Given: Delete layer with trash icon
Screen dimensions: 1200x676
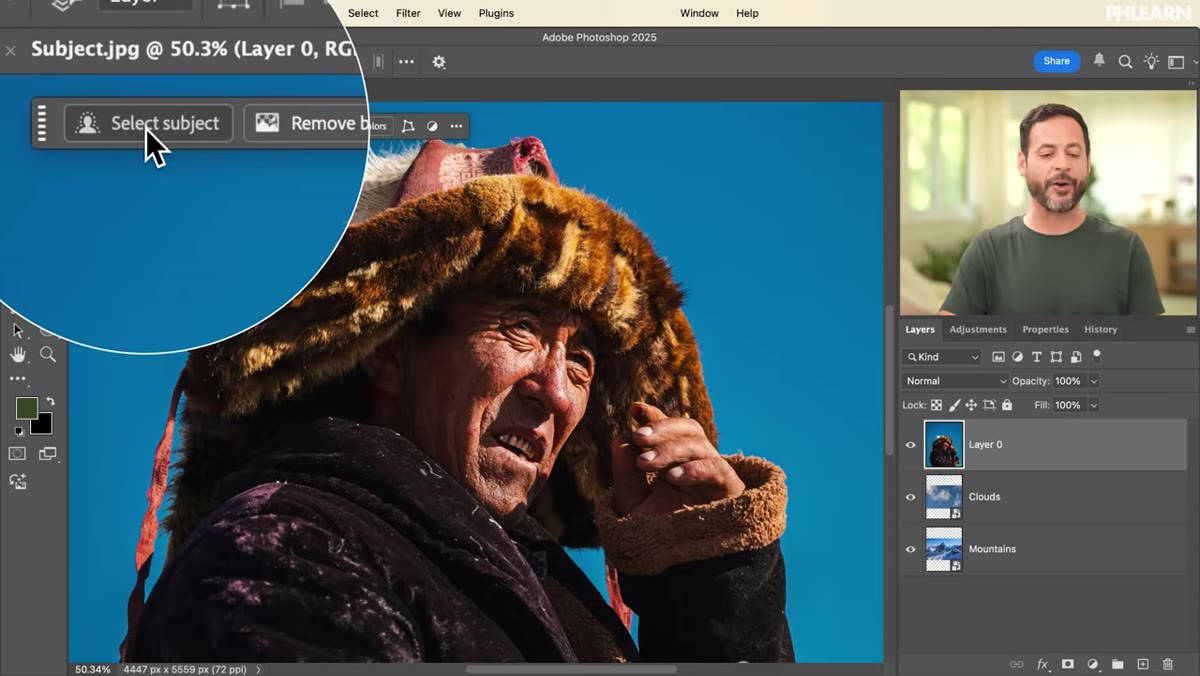Looking at the screenshot, I should click(x=1167, y=664).
